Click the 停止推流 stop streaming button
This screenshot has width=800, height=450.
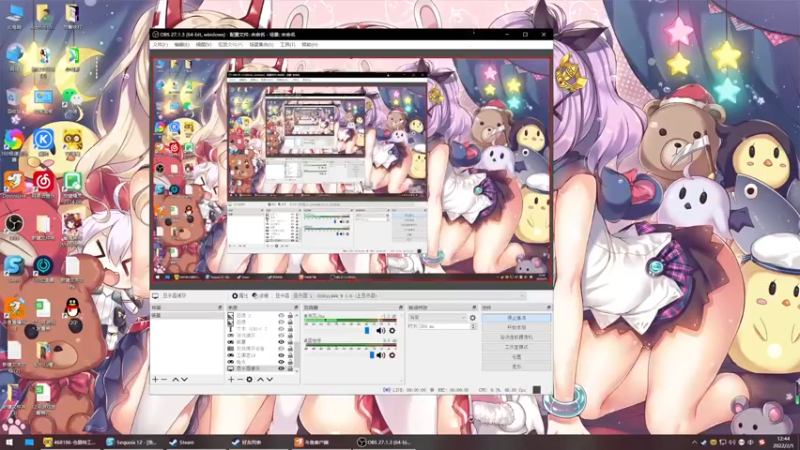tap(516, 318)
